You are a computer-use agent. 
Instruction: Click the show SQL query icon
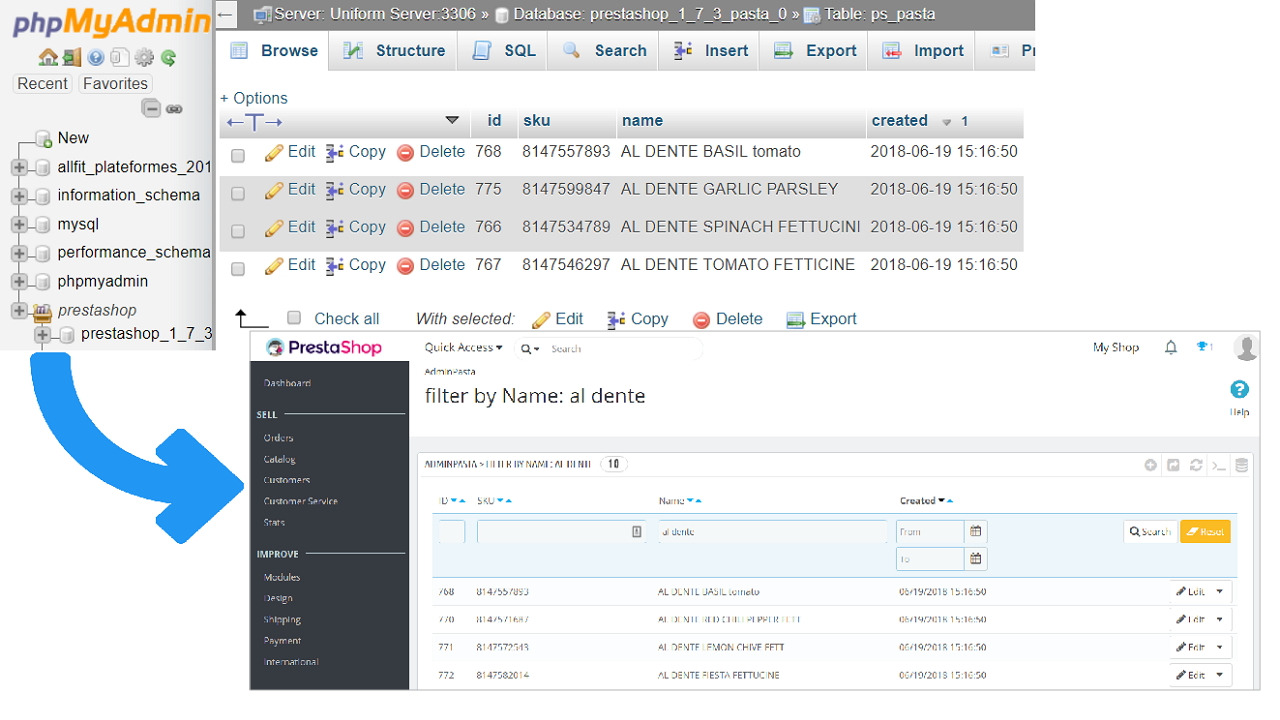pos(1218,465)
